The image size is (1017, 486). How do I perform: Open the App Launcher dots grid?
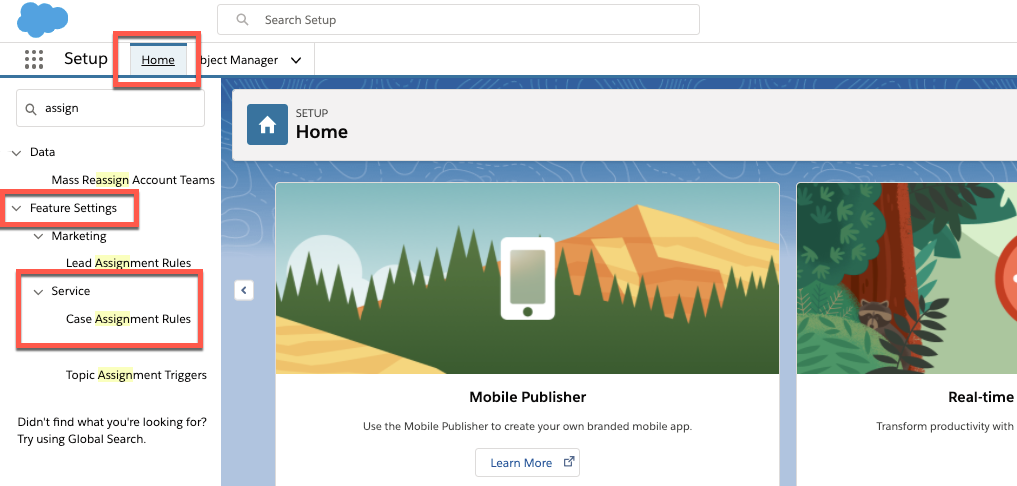pyautogui.click(x=34, y=60)
